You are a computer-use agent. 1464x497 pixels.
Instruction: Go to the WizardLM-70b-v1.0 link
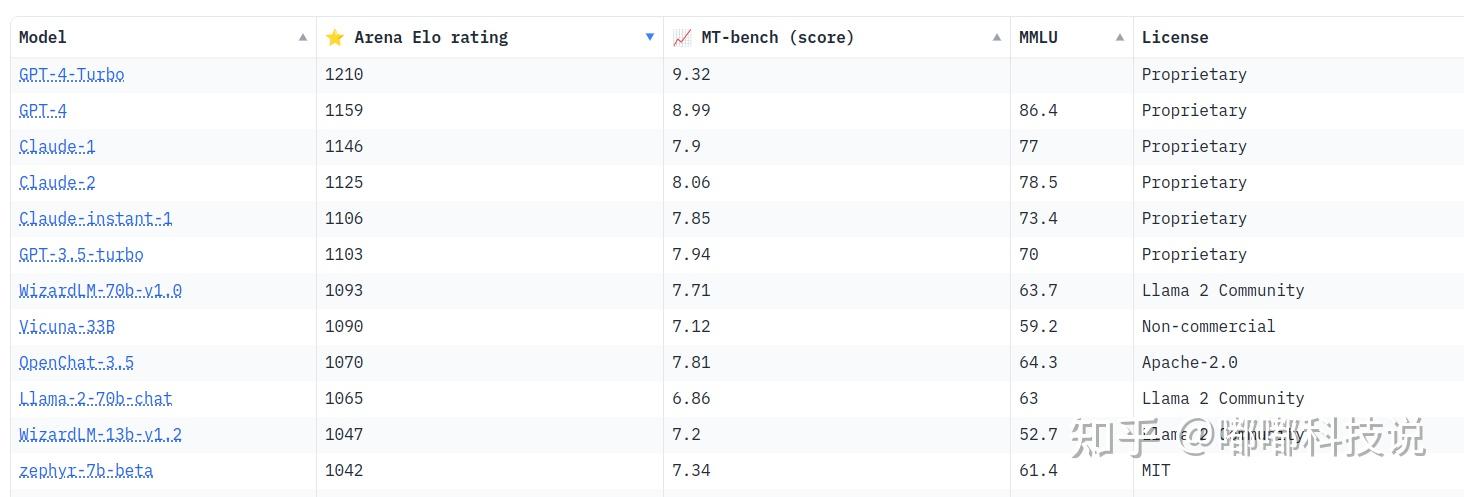point(100,291)
